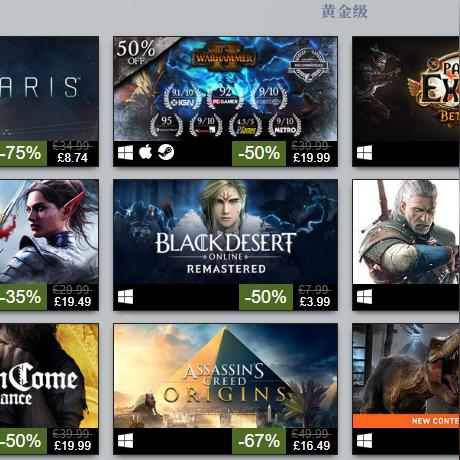Click Windows icon on Path of Exile tile

click(x=364, y=153)
